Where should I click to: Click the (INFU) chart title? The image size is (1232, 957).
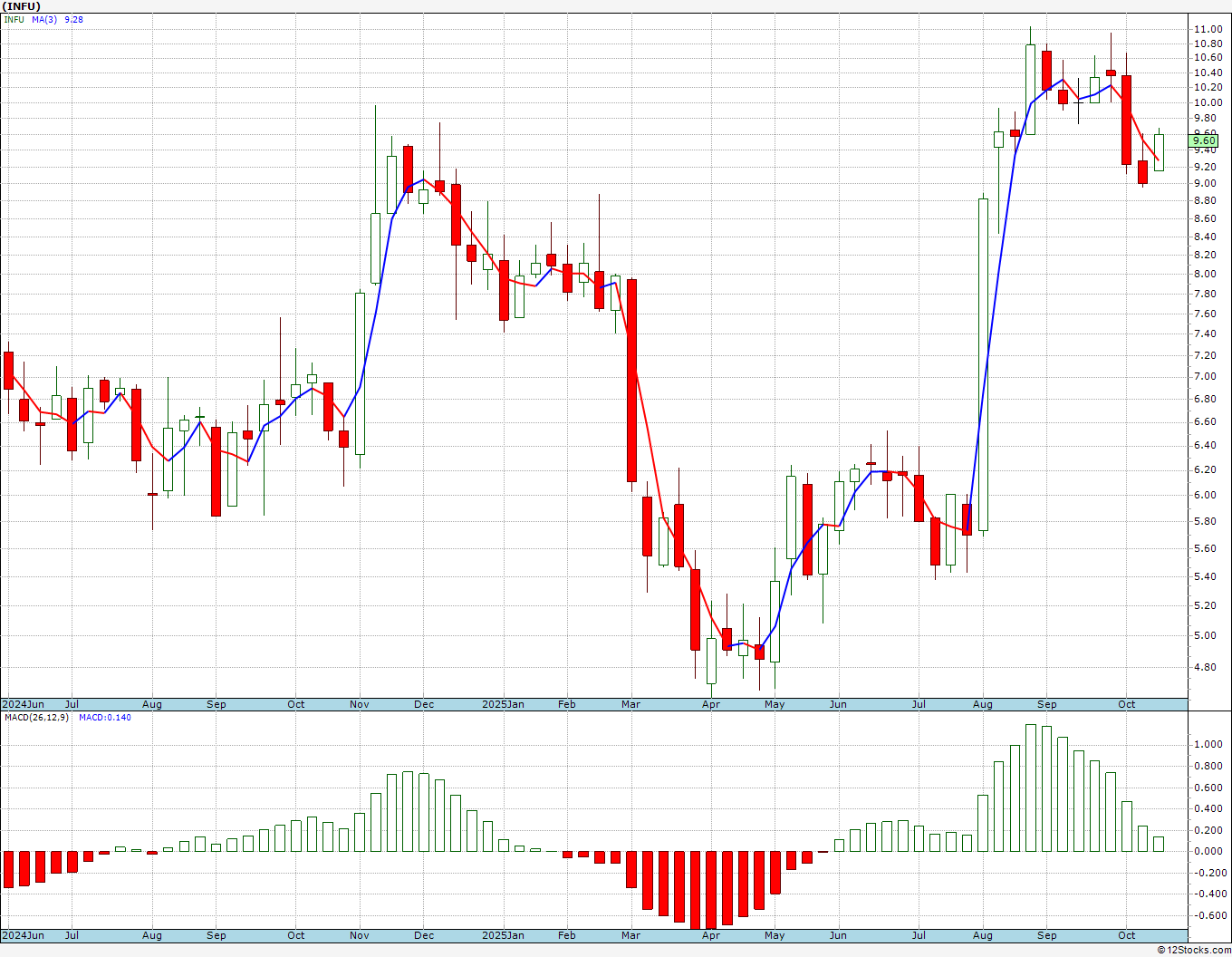22,6
